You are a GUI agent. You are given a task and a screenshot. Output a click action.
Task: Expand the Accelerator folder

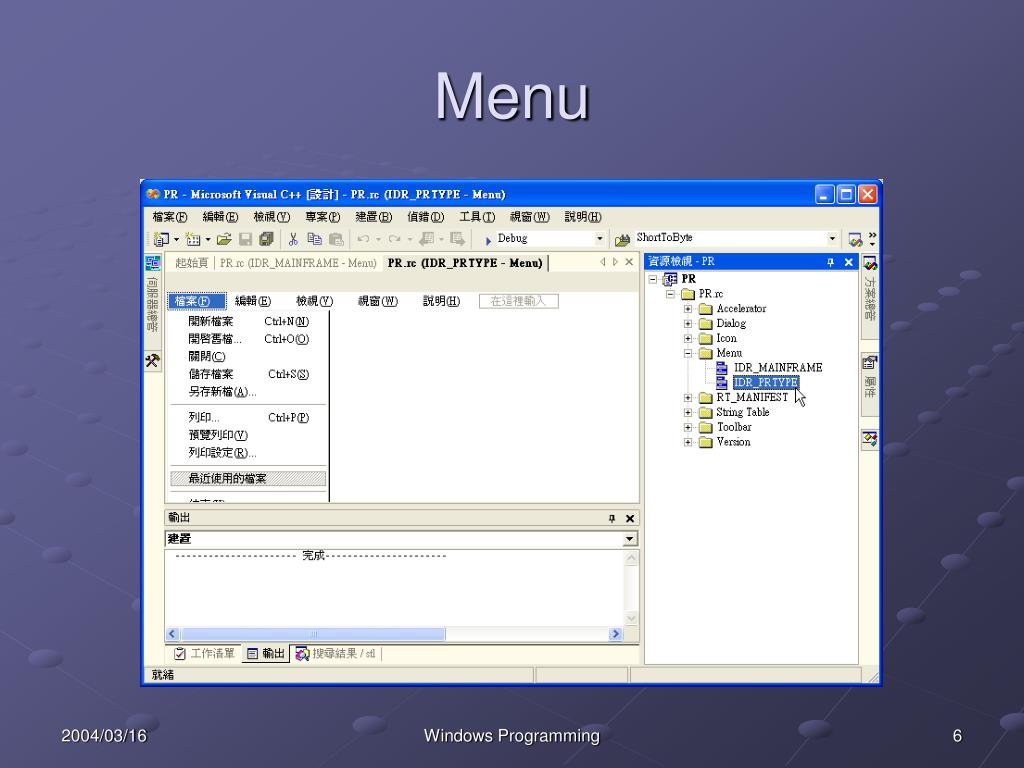coord(688,309)
